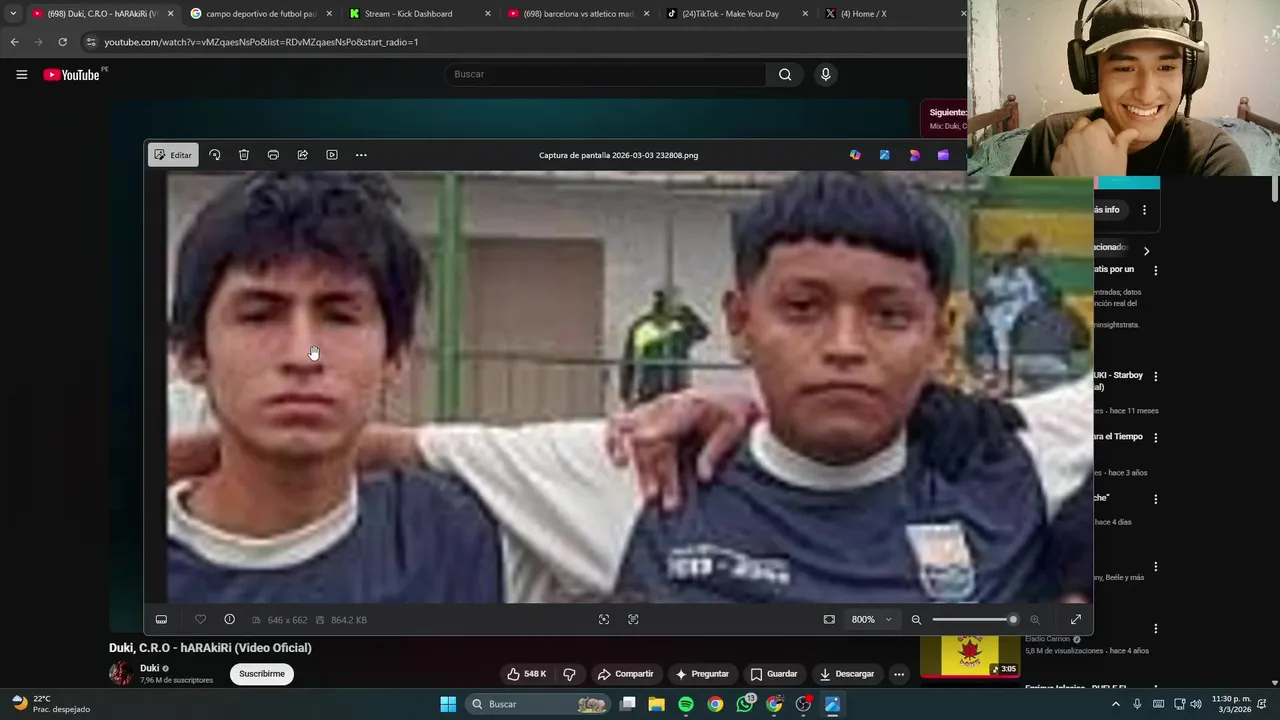Viewport: 1280px width, 720px height.
Task: Click the text scan icon in Photos
Action: click(x=633, y=620)
